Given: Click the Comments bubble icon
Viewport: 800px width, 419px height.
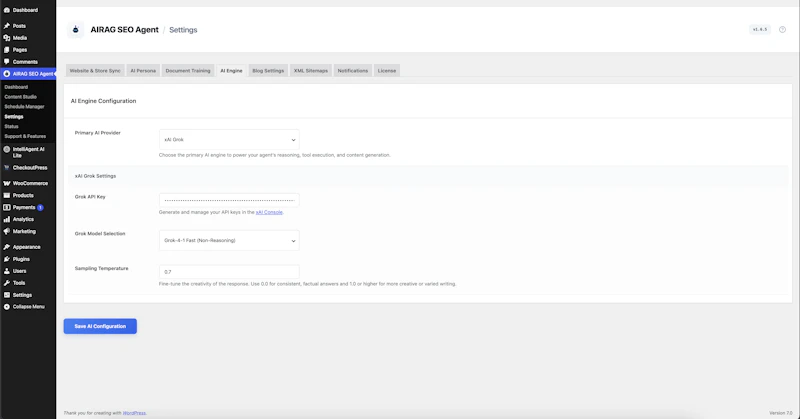Looking at the screenshot, I should [7, 61].
